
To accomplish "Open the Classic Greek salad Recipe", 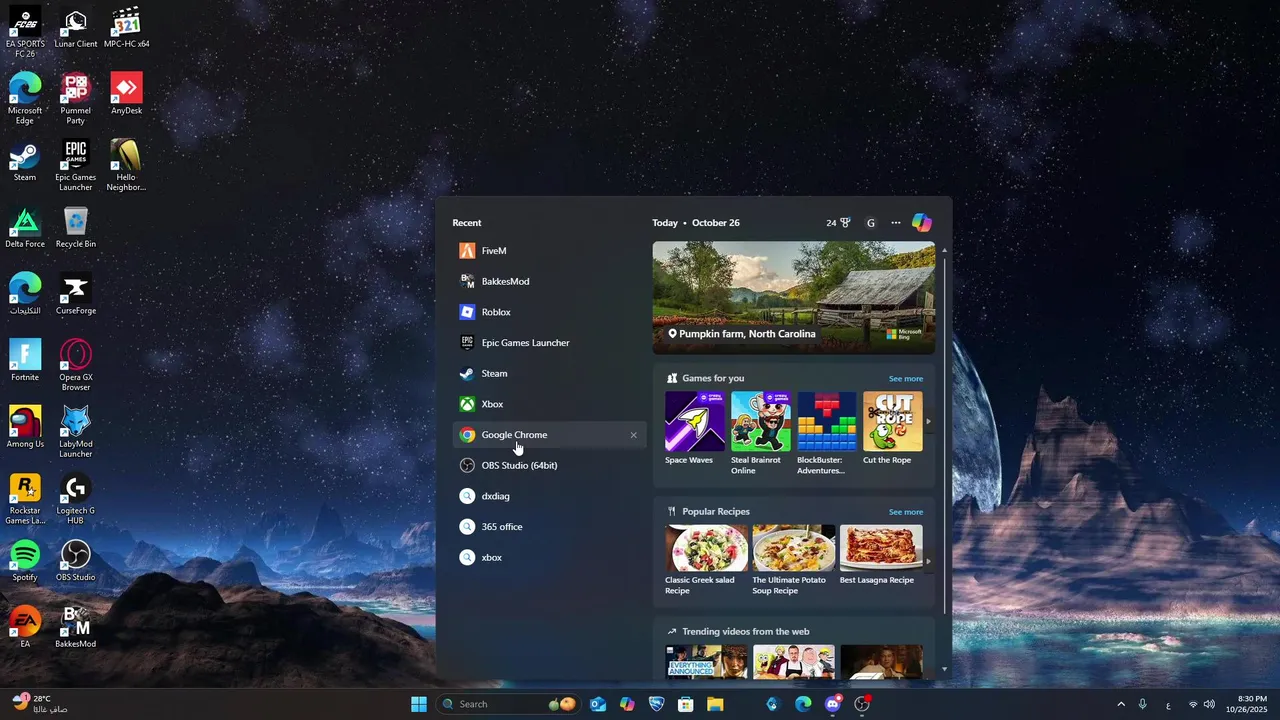I will [x=706, y=560].
